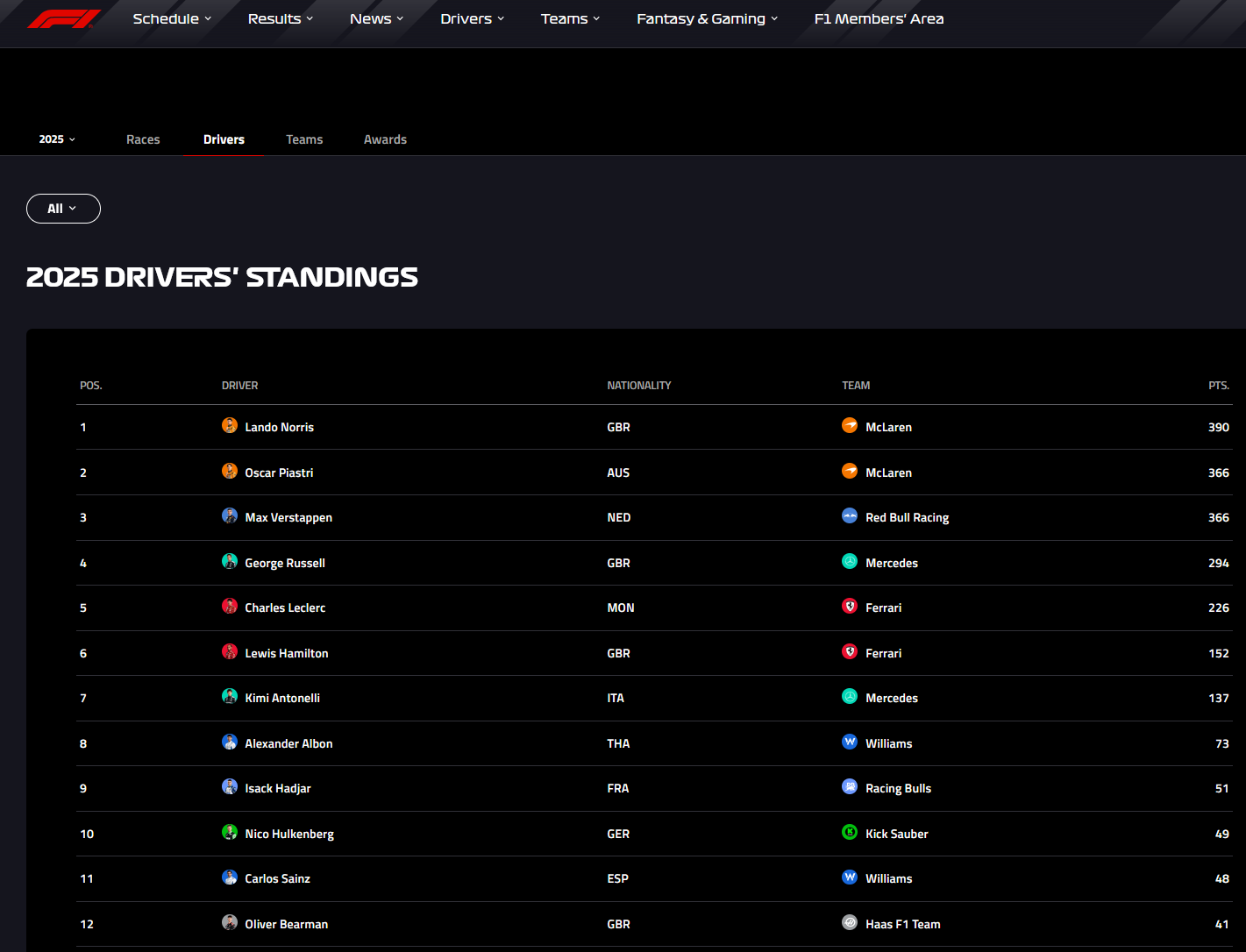Click Charles Leclerc's driver avatar icon
Screen dimensions: 1246x952
point(230,607)
